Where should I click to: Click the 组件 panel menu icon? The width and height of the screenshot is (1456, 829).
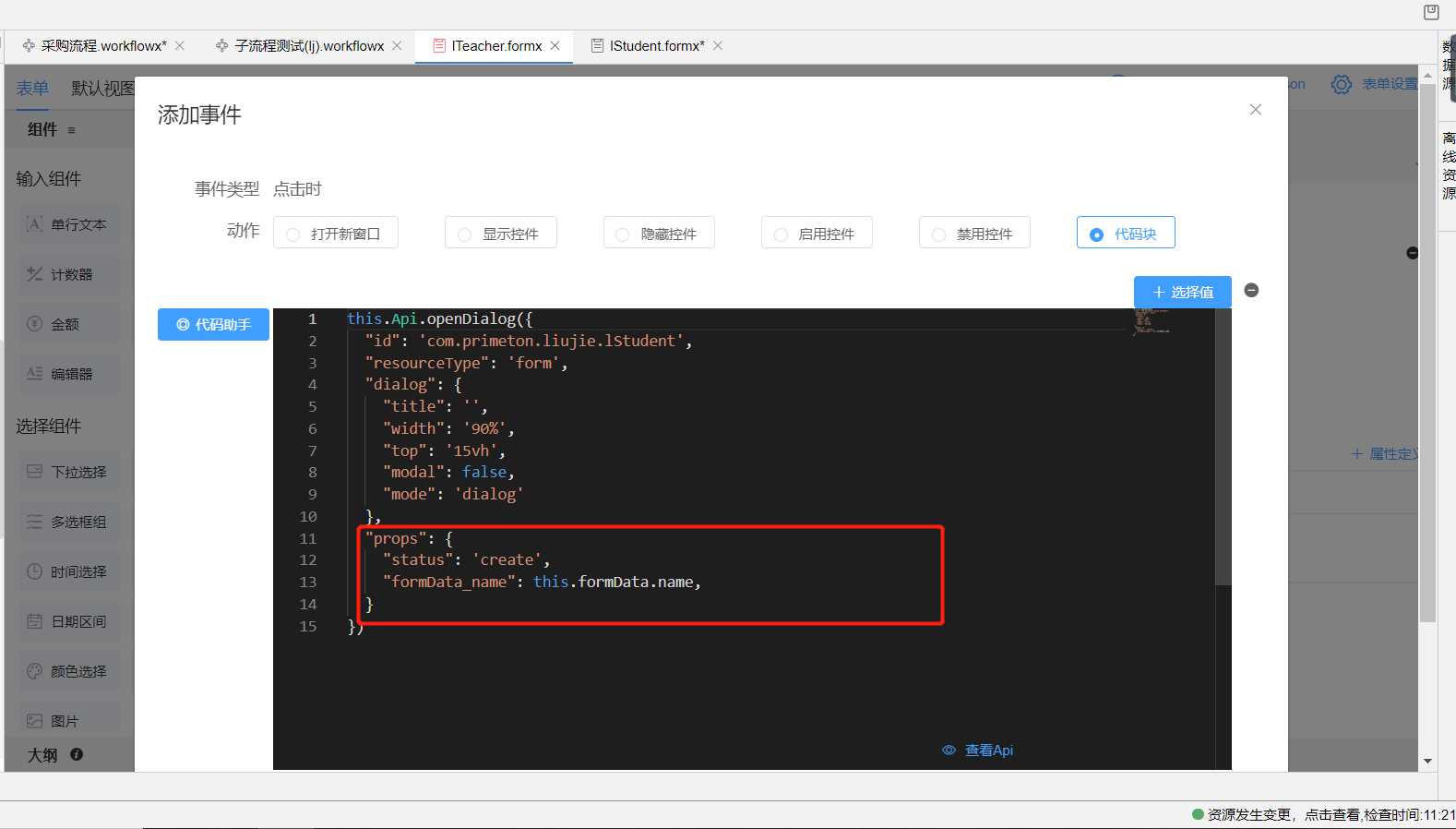pyautogui.click(x=72, y=130)
